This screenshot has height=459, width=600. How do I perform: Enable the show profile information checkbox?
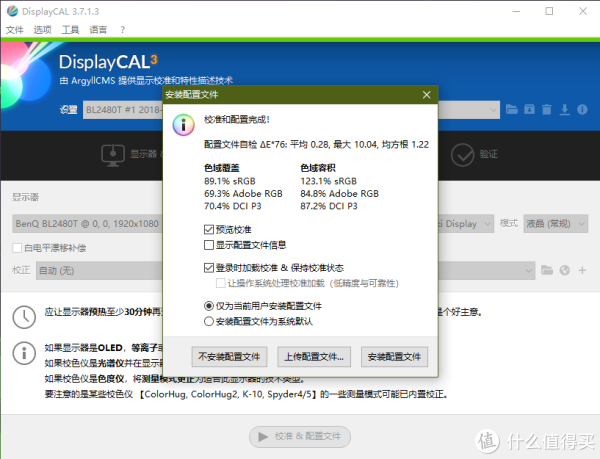click(209, 245)
